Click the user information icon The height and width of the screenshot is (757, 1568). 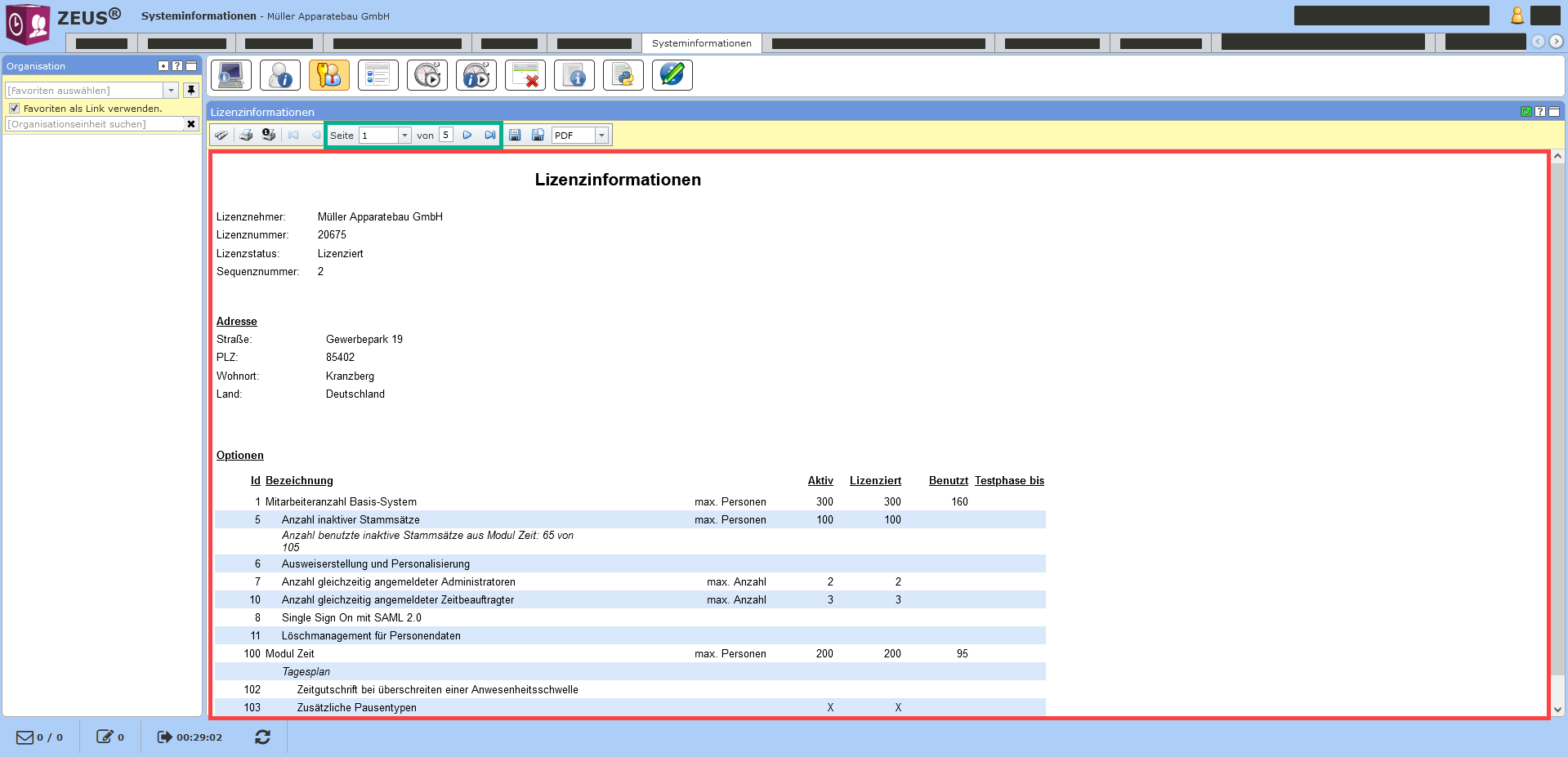280,75
